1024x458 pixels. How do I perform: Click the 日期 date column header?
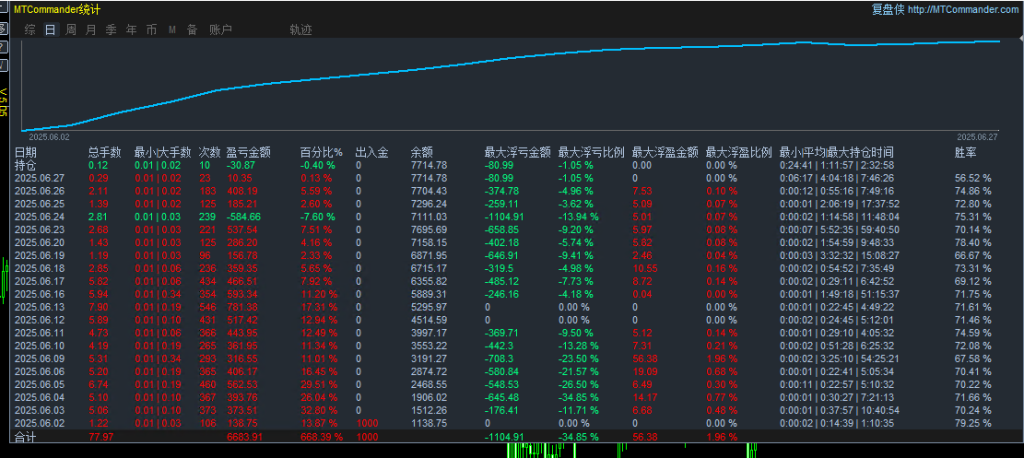(25, 153)
